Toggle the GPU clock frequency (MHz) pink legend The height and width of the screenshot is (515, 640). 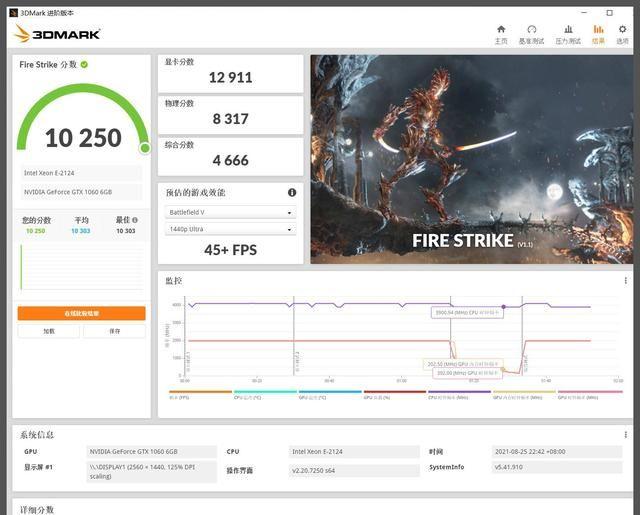590,394
